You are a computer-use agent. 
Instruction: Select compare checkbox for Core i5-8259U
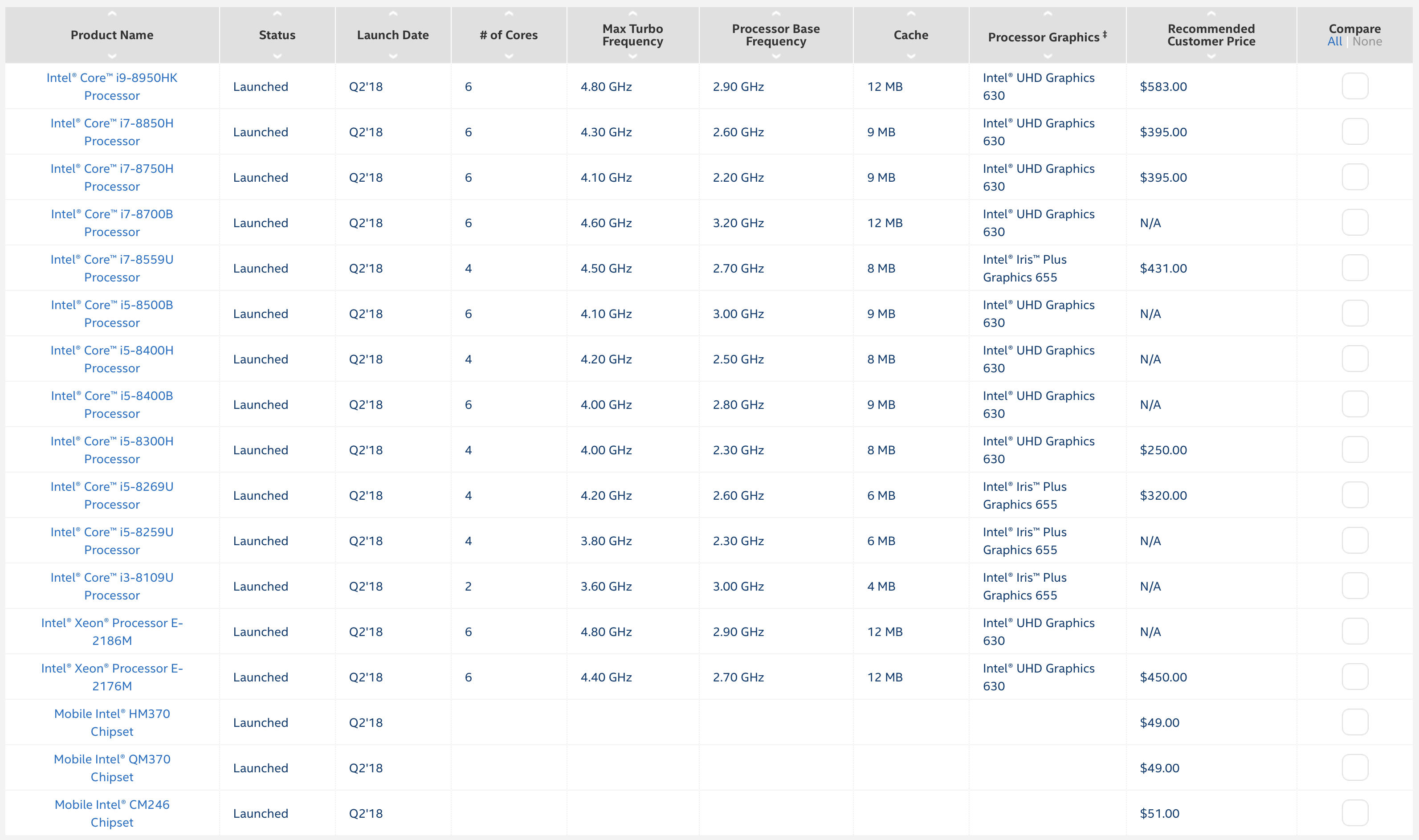click(x=1355, y=541)
